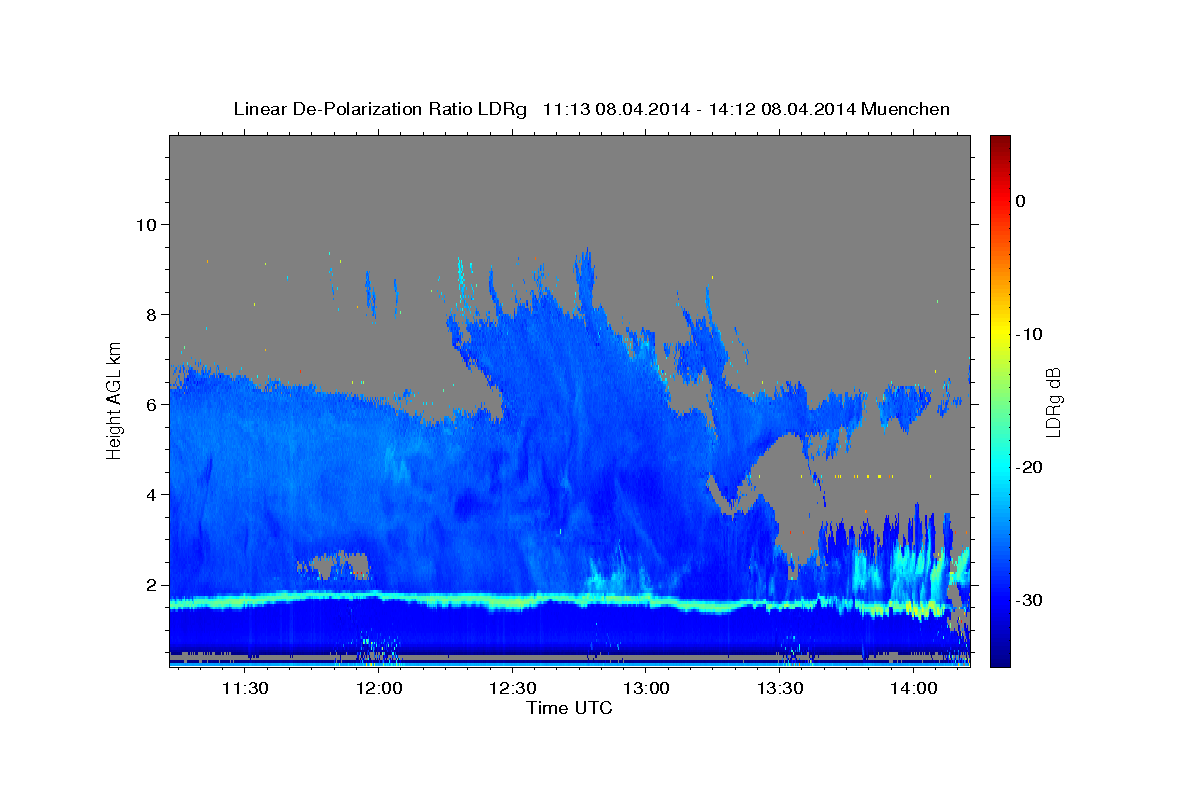Click the height tick label 2
The width and height of the screenshot is (1200, 800).
(150, 584)
